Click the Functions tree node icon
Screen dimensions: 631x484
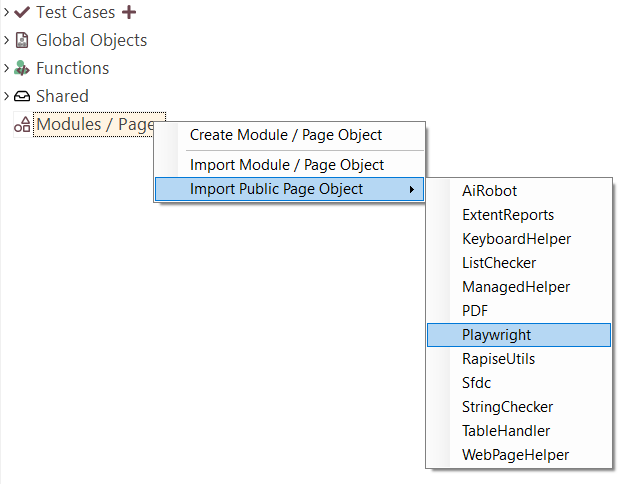coord(22,69)
